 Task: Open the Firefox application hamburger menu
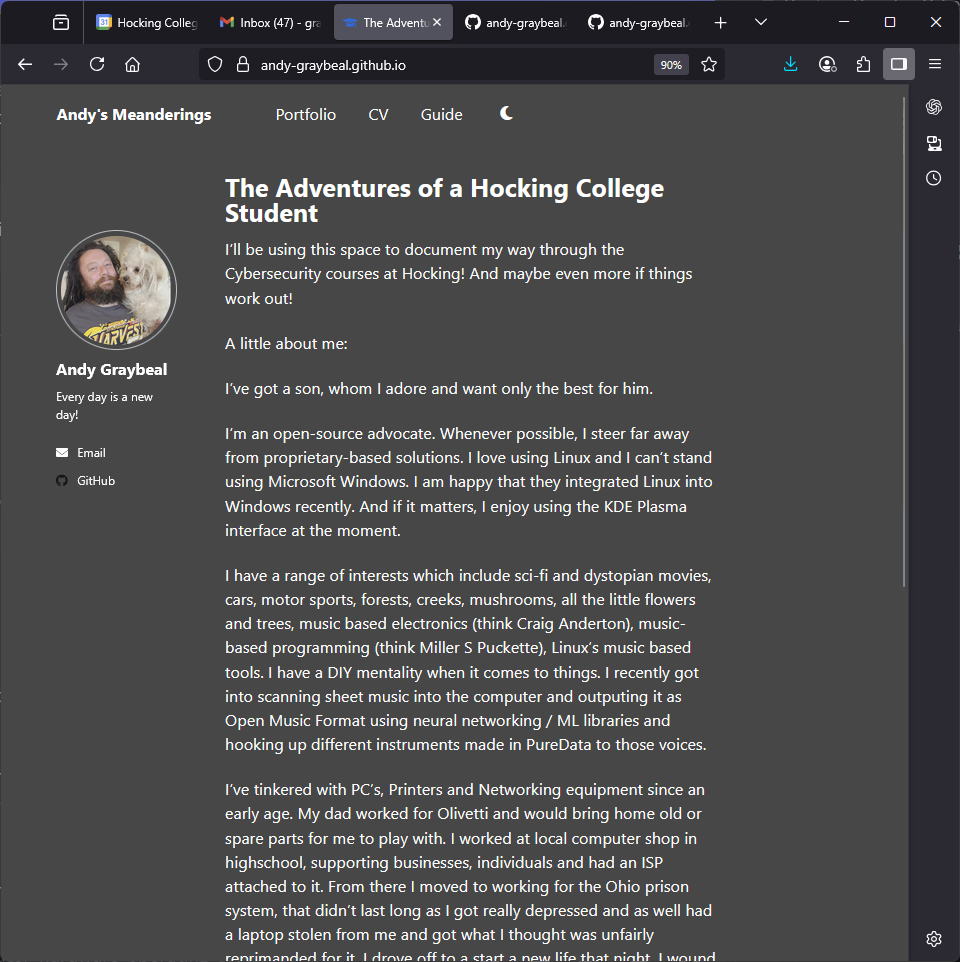(935, 64)
